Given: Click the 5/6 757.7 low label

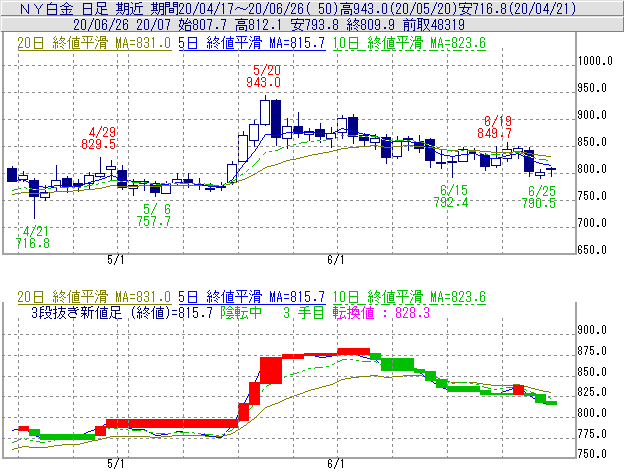Looking at the screenshot, I should [154, 215].
